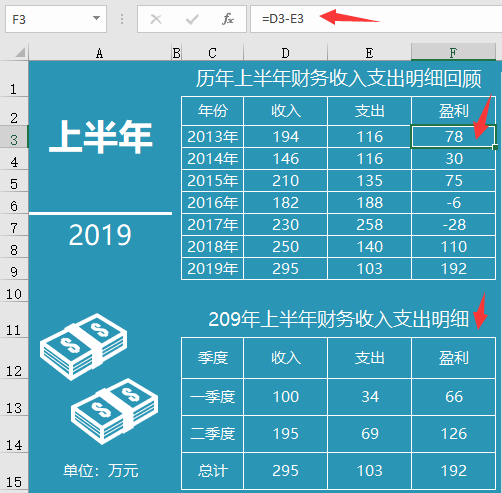Select row 6 header
The height and width of the screenshot is (493, 502).
coord(14,203)
